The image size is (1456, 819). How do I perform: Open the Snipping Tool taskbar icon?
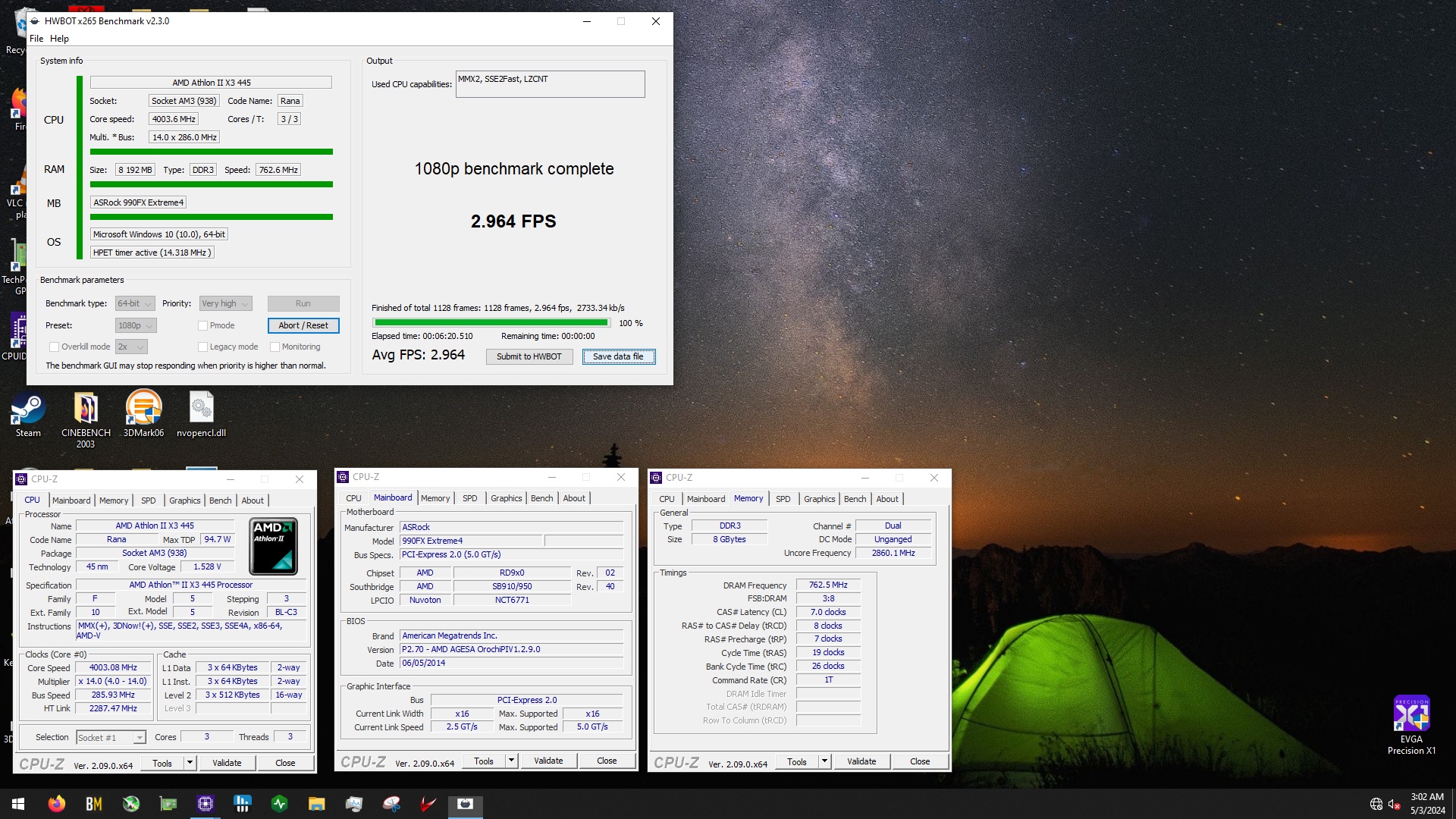coord(391,804)
